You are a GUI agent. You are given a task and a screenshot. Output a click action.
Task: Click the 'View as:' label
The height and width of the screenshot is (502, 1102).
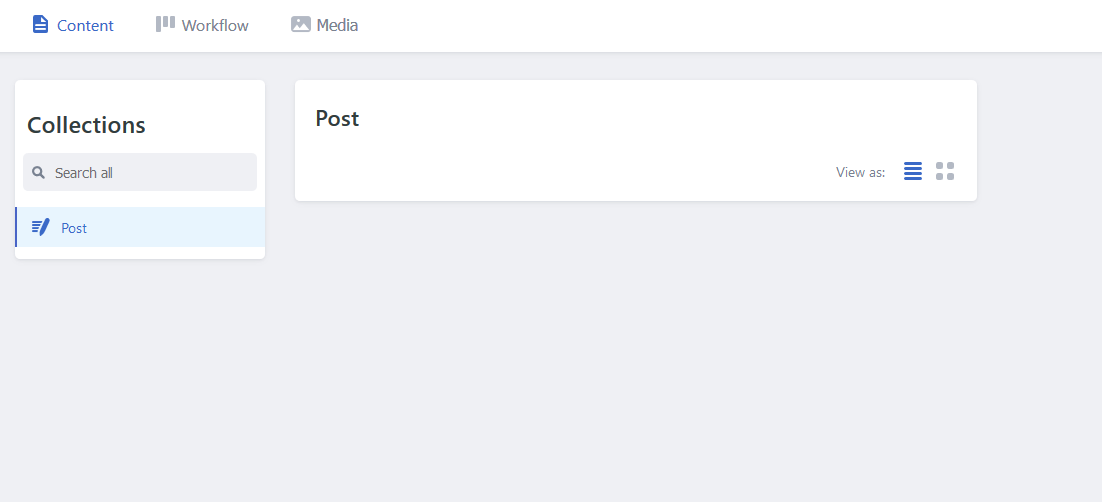(861, 172)
